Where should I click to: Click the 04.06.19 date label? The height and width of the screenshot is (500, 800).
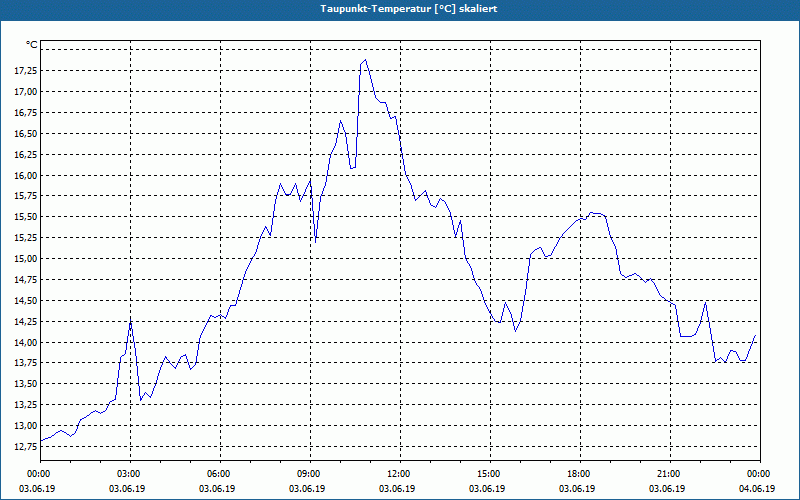coord(757,489)
